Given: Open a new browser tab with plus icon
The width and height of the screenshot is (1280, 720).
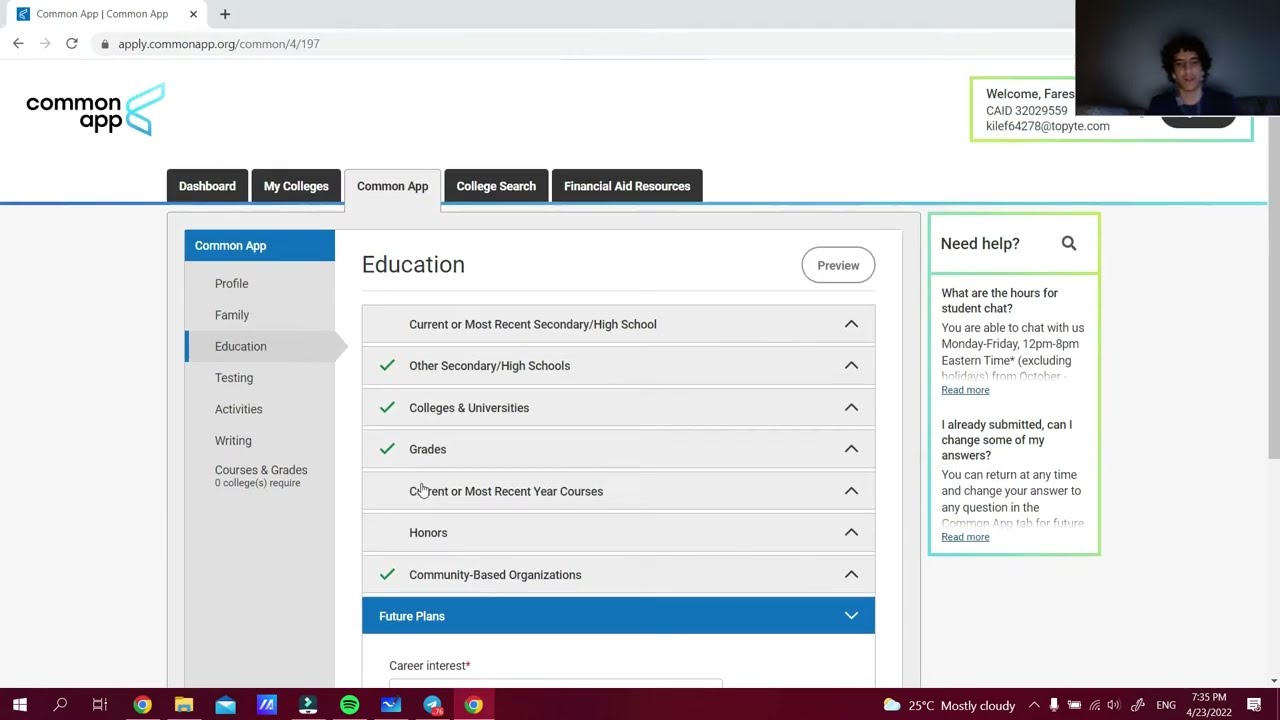Looking at the screenshot, I should point(225,14).
